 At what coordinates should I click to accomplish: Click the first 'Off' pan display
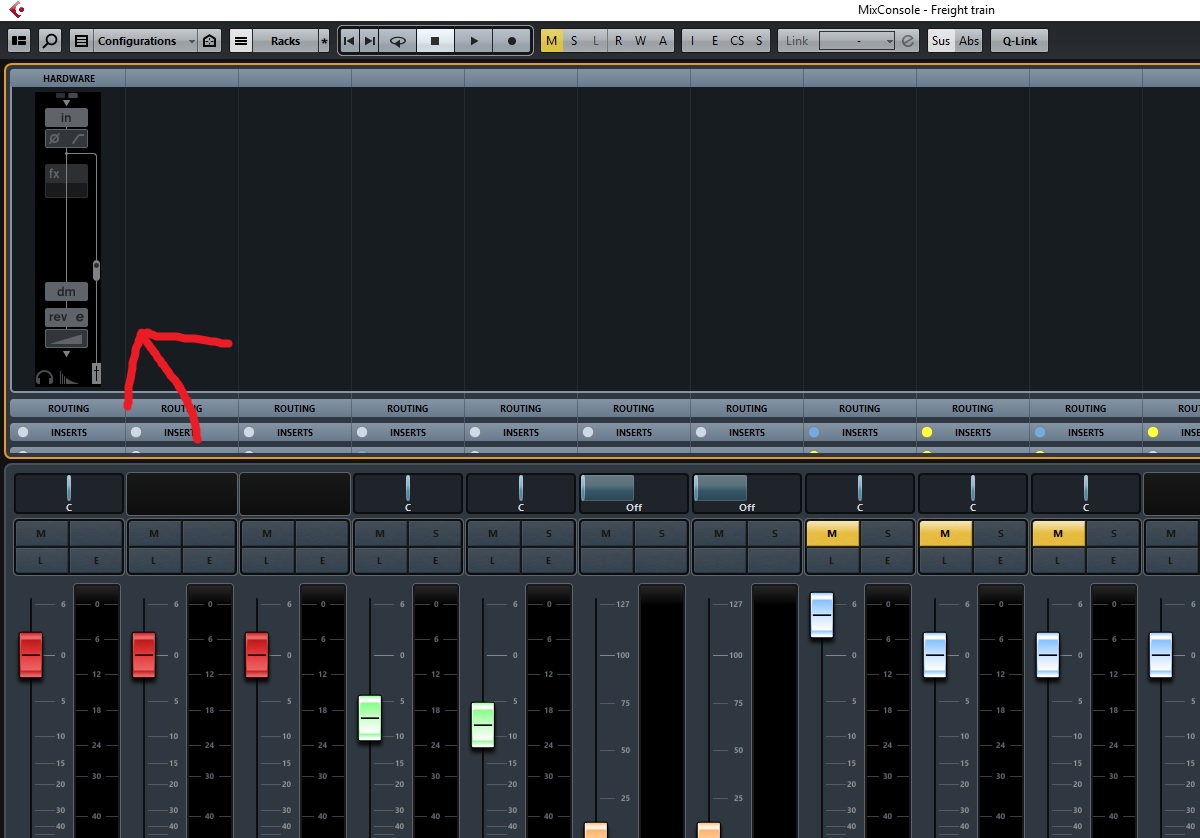click(x=634, y=492)
